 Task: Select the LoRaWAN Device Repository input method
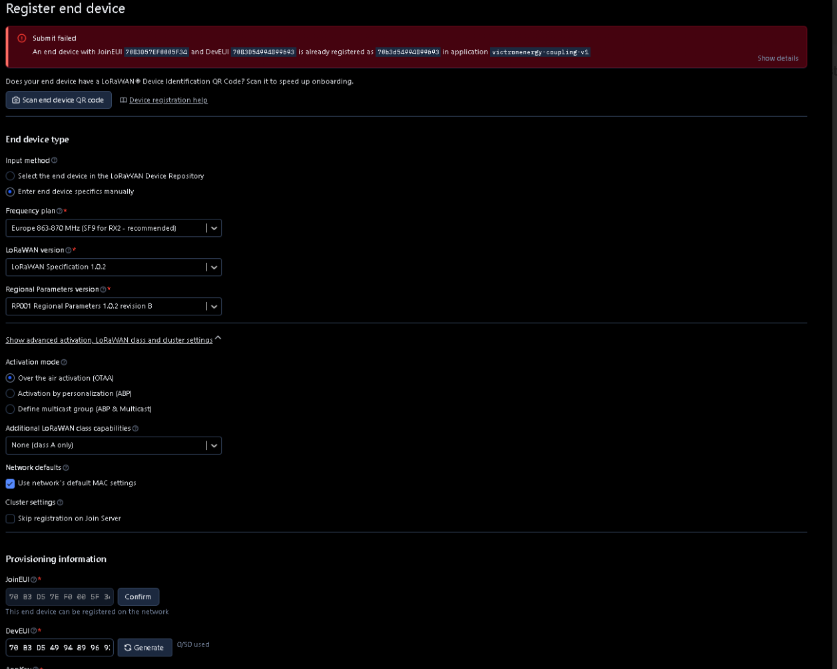click(11, 176)
